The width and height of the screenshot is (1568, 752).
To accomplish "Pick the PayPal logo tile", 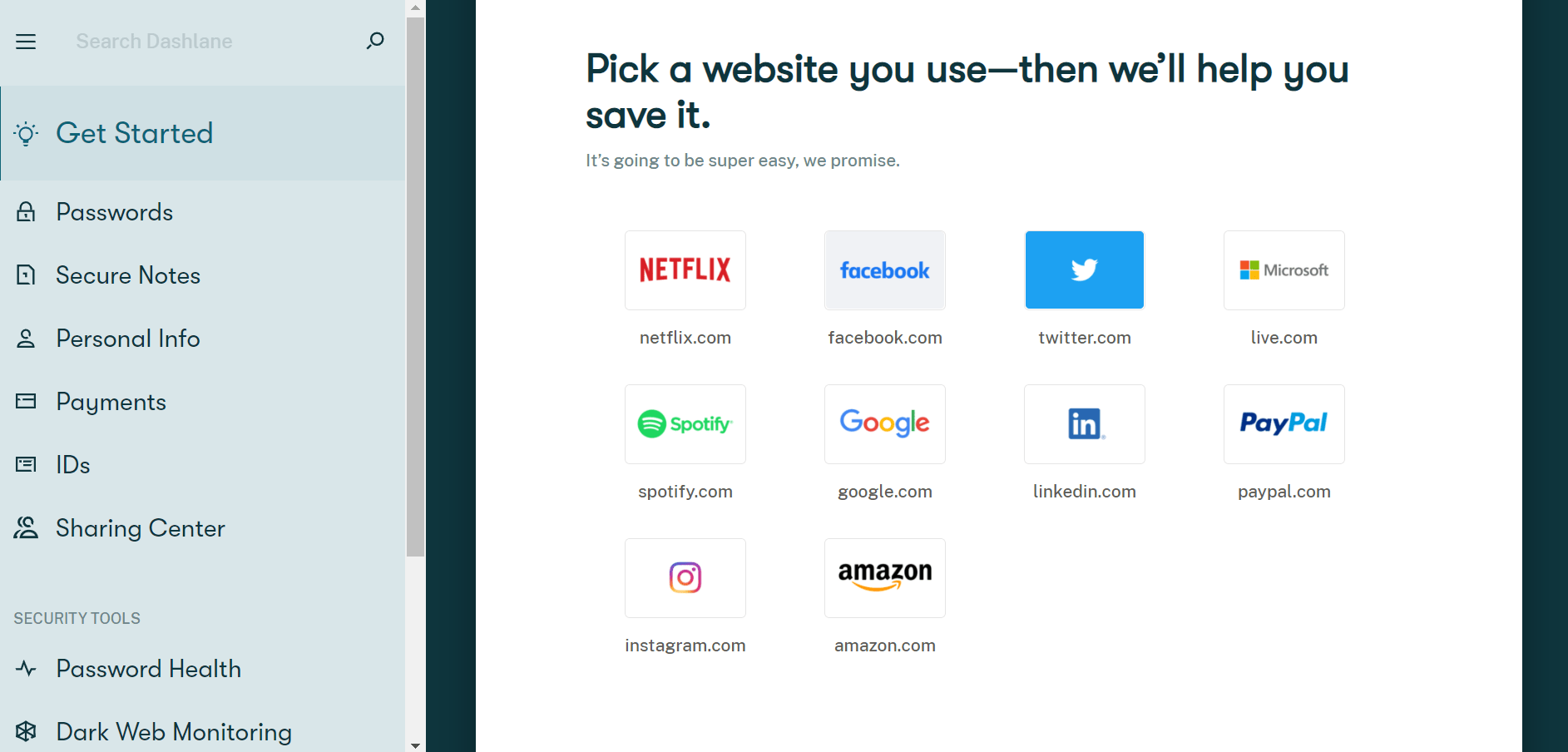I will pyautogui.click(x=1284, y=424).
